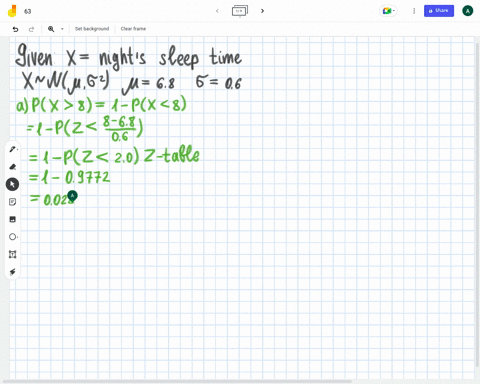480x384 pixels.
Task: Add a text box
Action: pos(13,254)
